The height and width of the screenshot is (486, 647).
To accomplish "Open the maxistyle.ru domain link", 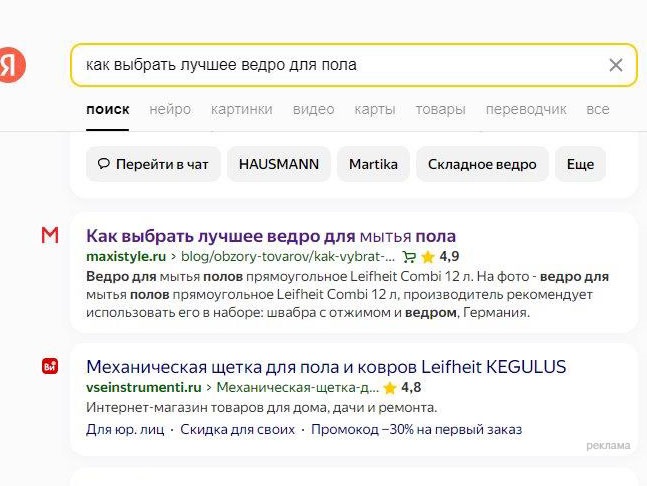I will (x=126, y=257).
